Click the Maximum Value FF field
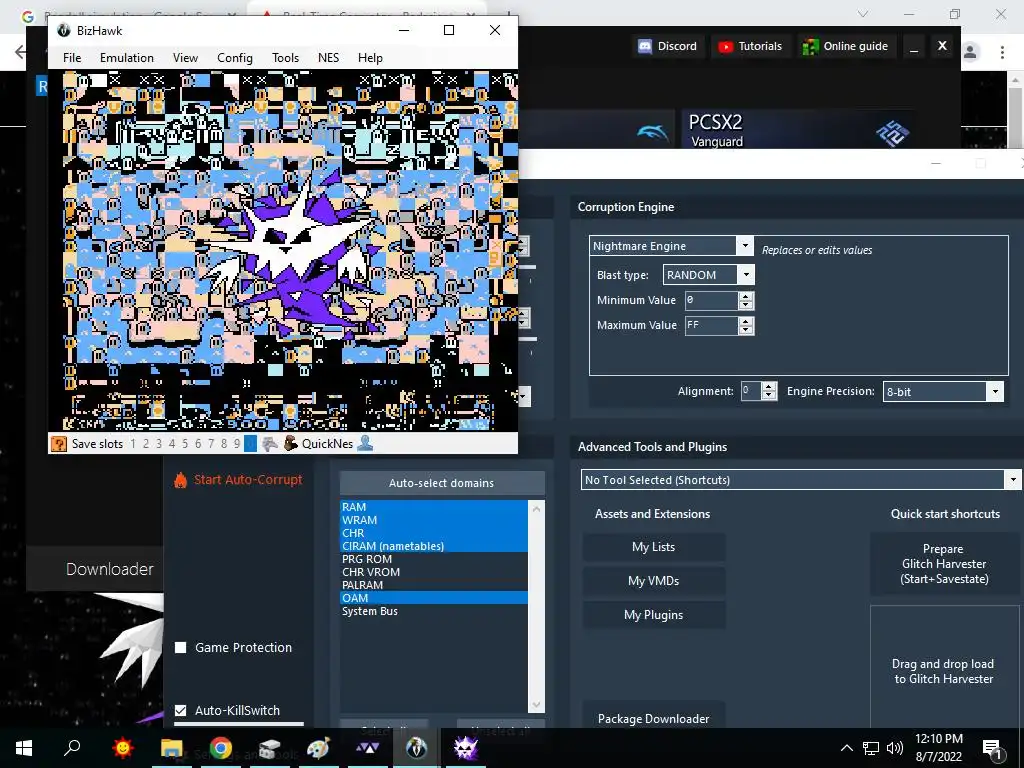 (711, 325)
